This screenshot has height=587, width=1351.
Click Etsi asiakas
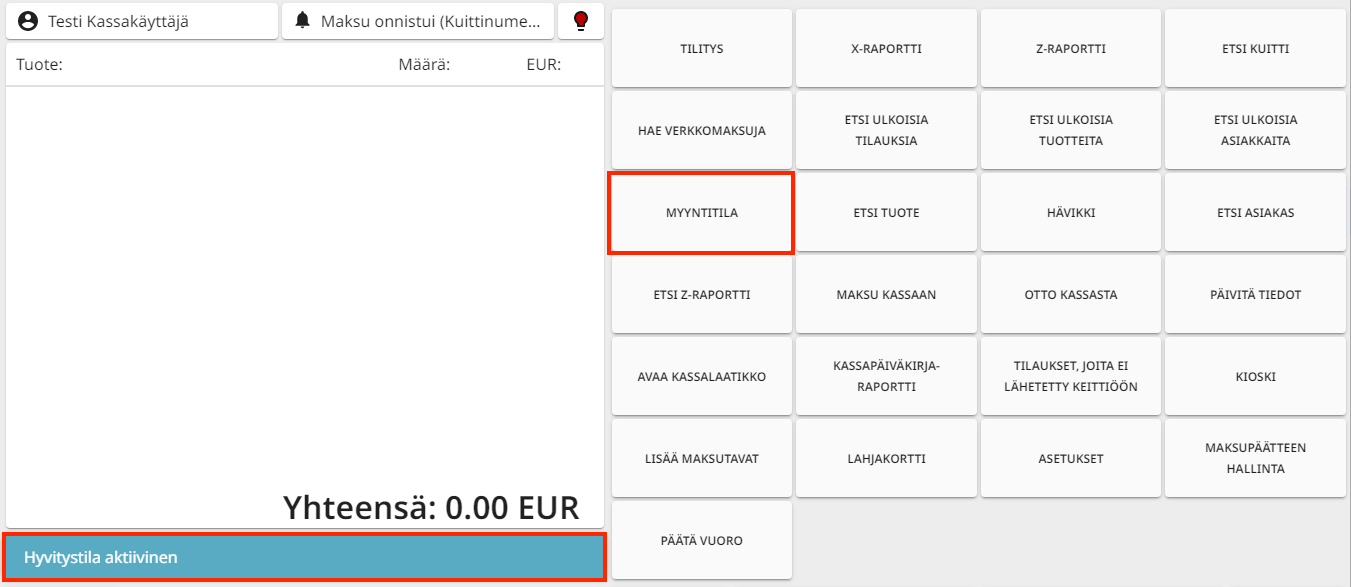1255,213
